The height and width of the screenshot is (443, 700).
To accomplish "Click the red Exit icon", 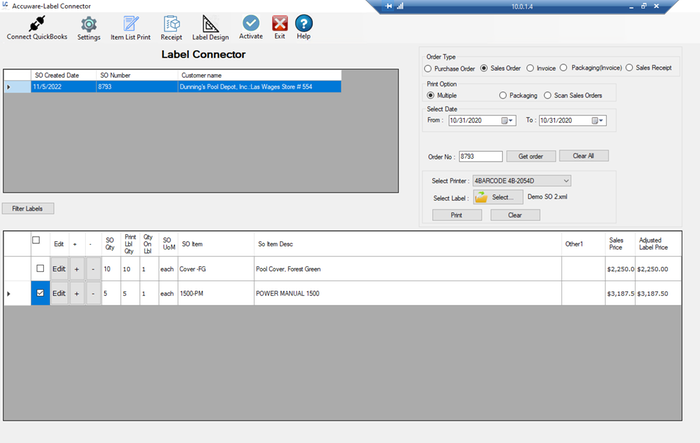I will (x=280, y=23).
